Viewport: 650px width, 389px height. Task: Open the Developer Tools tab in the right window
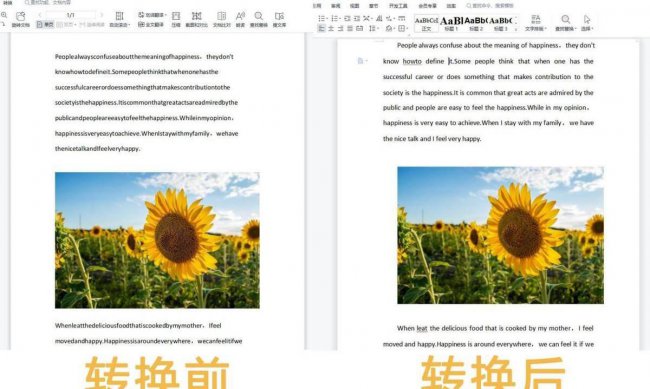(x=398, y=6)
